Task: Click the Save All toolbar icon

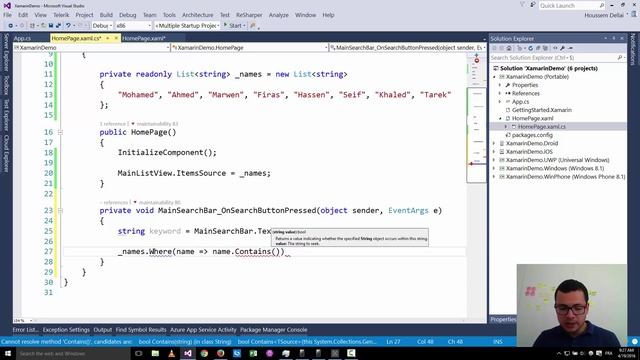Action: [x=58, y=26]
